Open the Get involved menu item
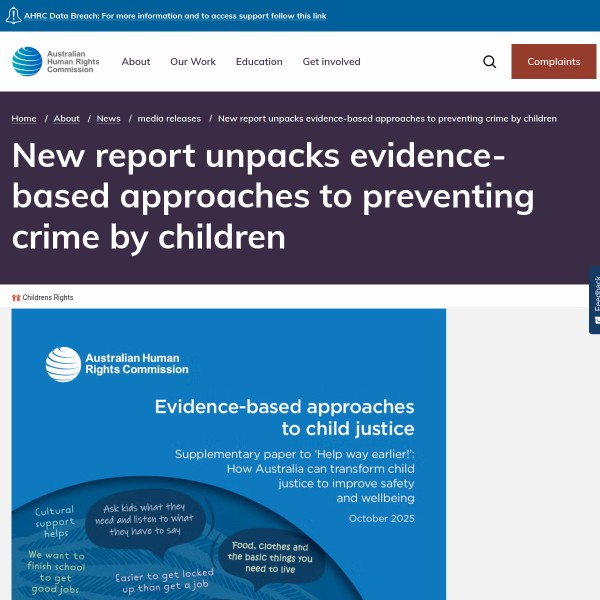 (331, 62)
